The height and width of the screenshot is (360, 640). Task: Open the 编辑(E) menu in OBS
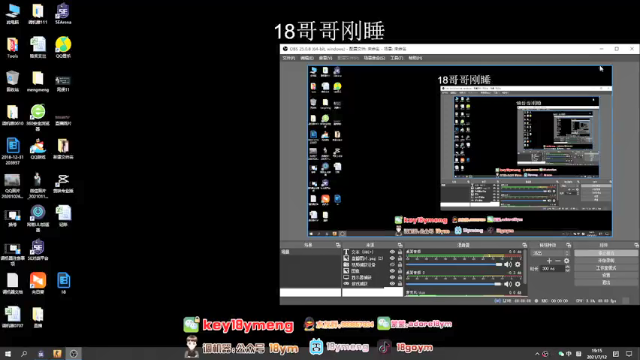[307, 58]
